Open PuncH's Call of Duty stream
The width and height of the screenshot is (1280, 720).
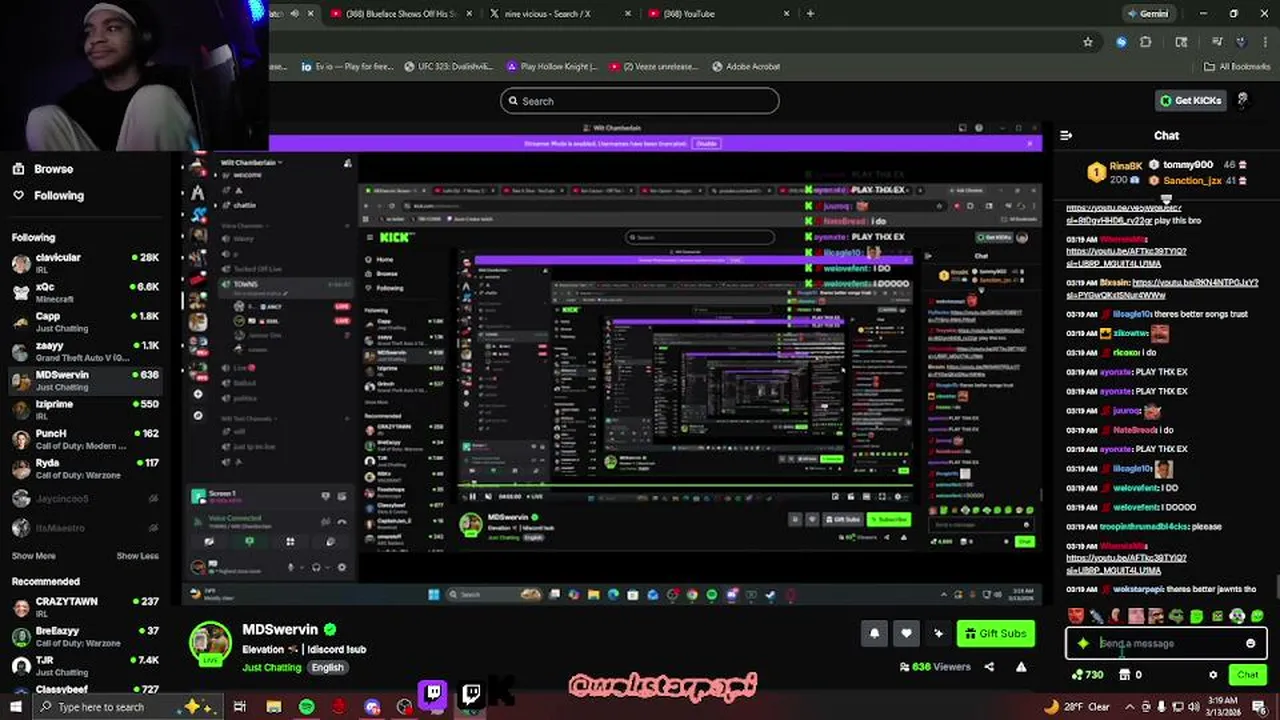[x=85, y=439]
